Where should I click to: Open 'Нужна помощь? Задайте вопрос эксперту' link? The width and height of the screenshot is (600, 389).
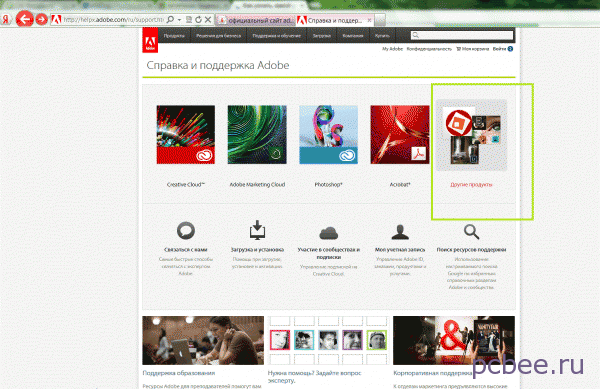[314, 376]
